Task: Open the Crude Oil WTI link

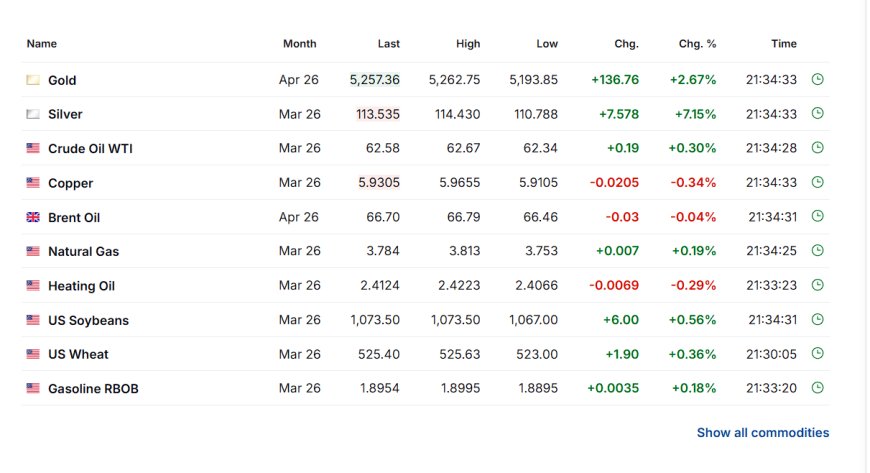Action: point(90,149)
